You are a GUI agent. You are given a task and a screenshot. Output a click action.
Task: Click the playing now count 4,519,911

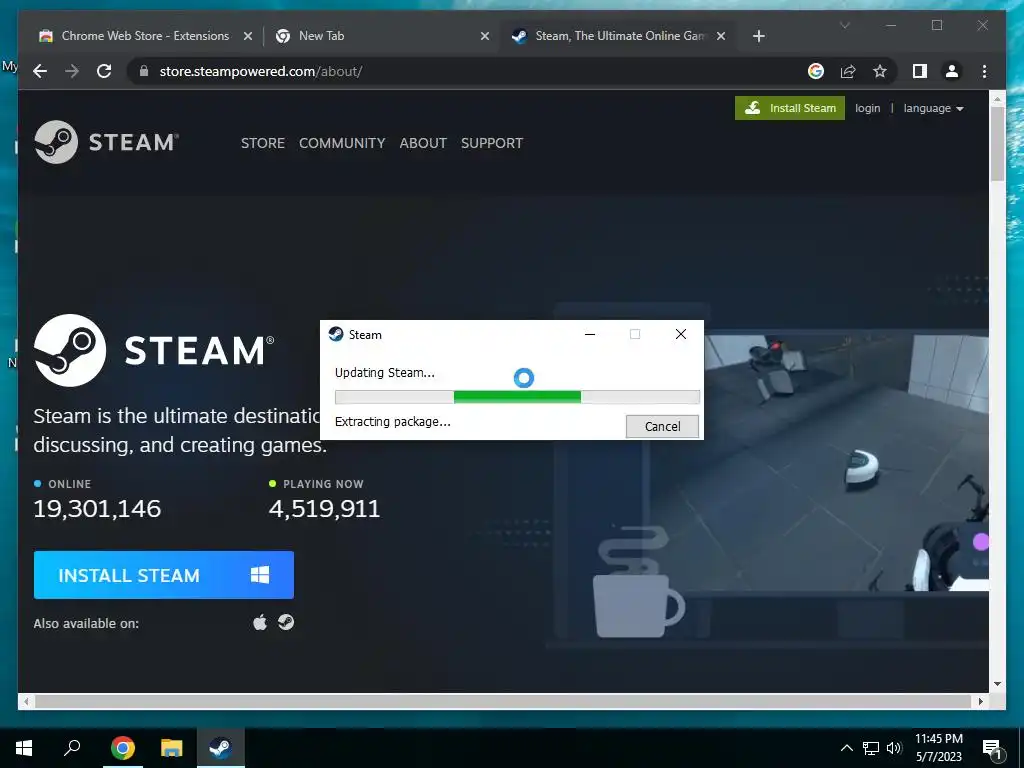pos(324,509)
